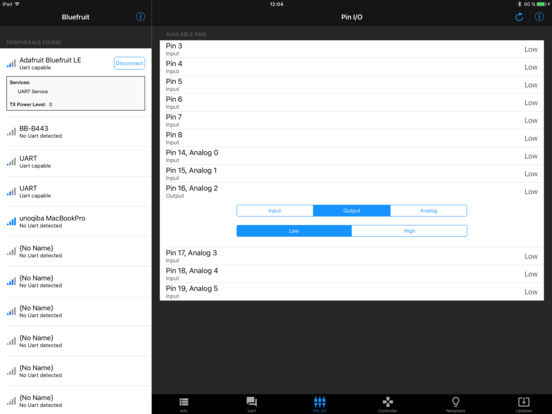Select the Pin I/O tab

coord(319,404)
